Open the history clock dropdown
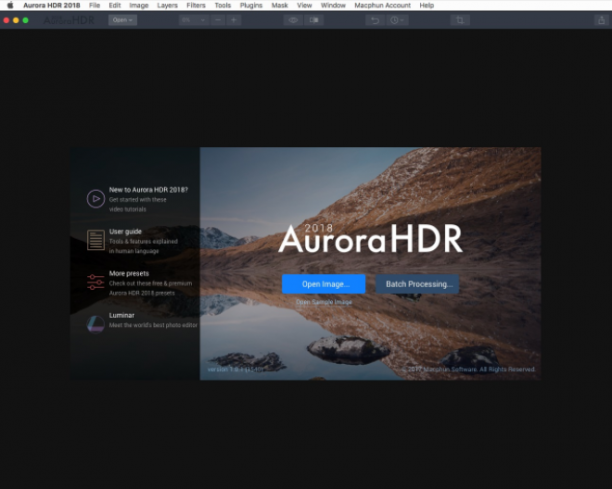The height and width of the screenshot is (489, 612). (x=397, y=20)
